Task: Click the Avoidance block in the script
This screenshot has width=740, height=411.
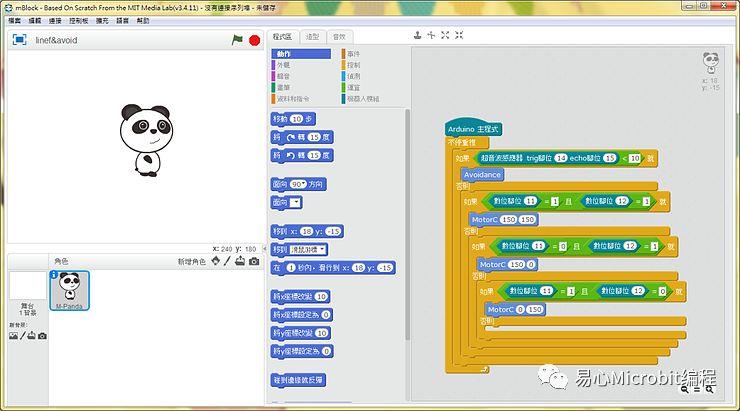Action: point(482,175)
